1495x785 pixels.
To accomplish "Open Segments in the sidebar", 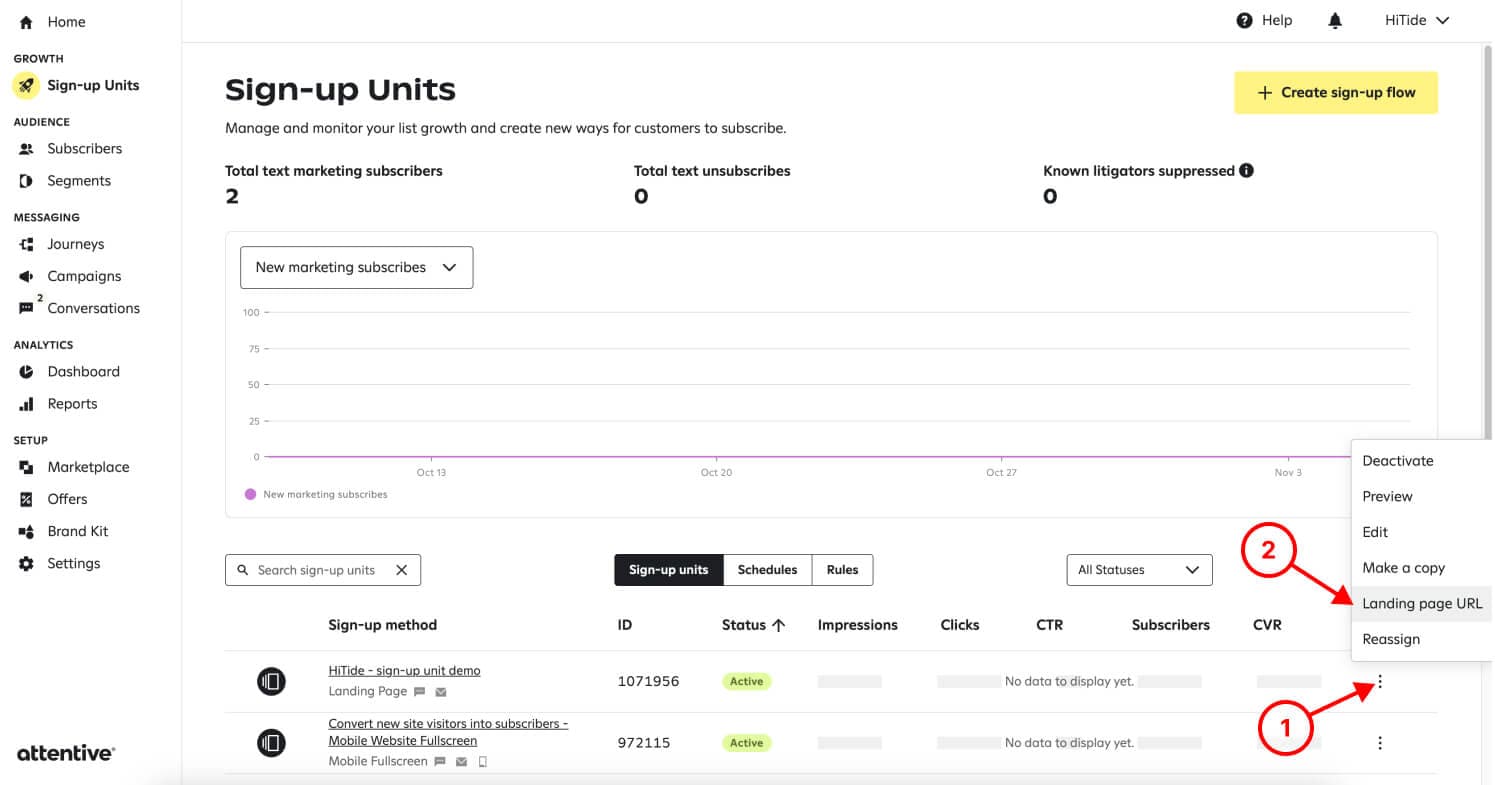I will [65, 180].
